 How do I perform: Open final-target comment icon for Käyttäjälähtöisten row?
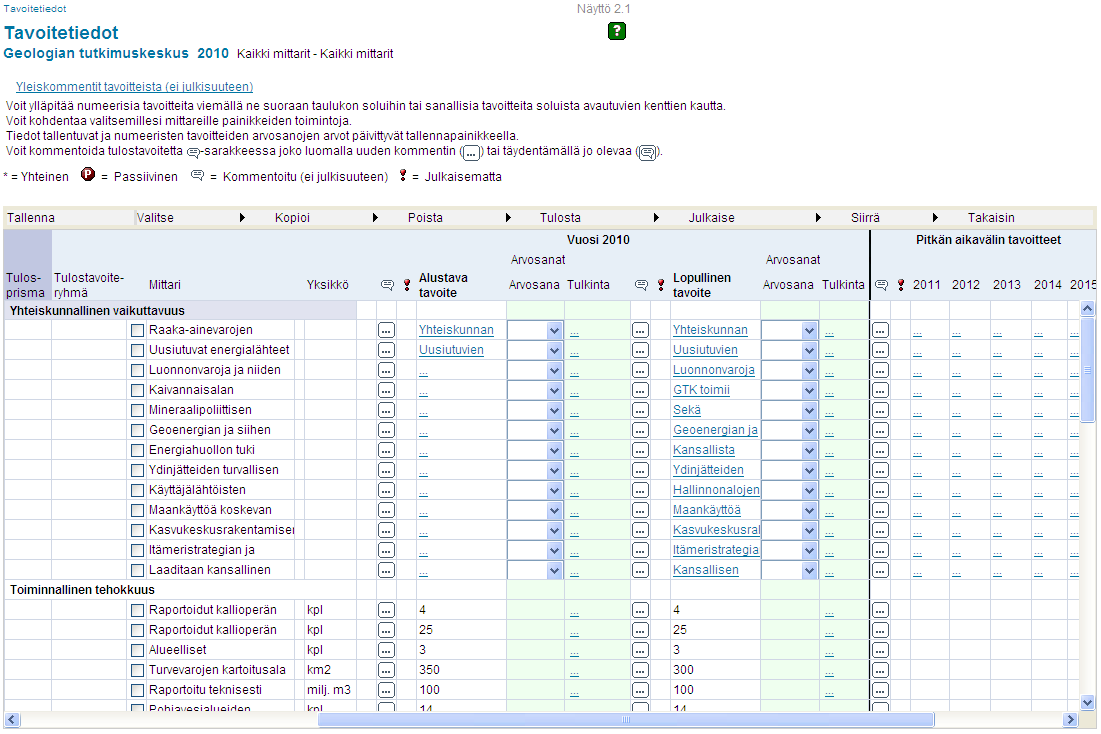640,490
